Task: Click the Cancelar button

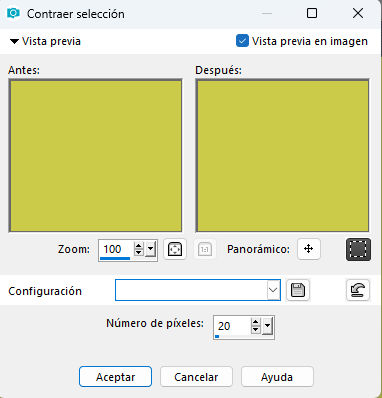Action: click(x=196, y=377)
